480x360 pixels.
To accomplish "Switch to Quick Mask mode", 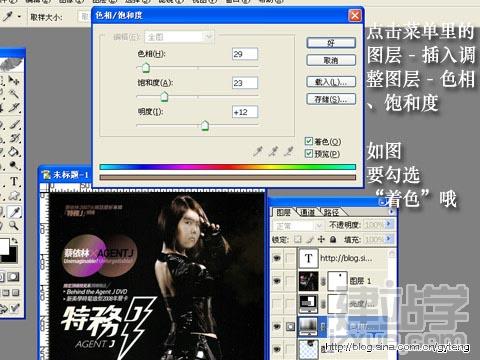I will point(13,277).
